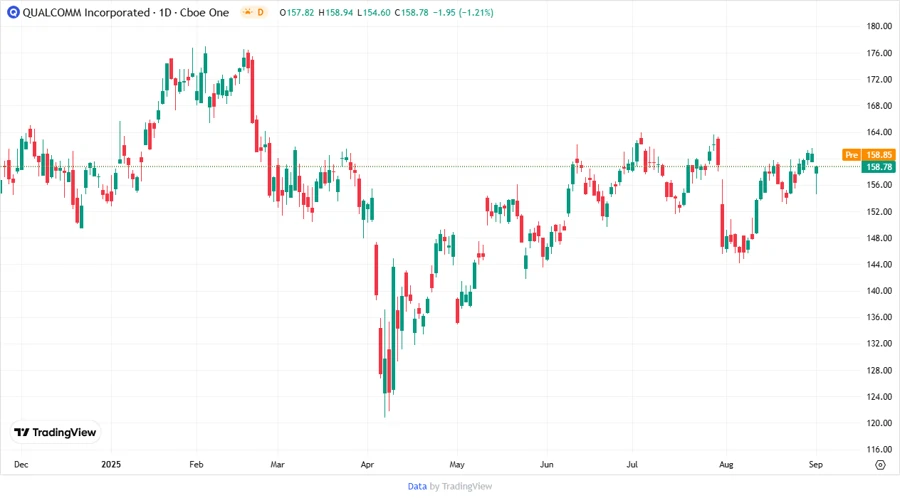Click the Mar time axis label
900x498 pixels.
277,464
